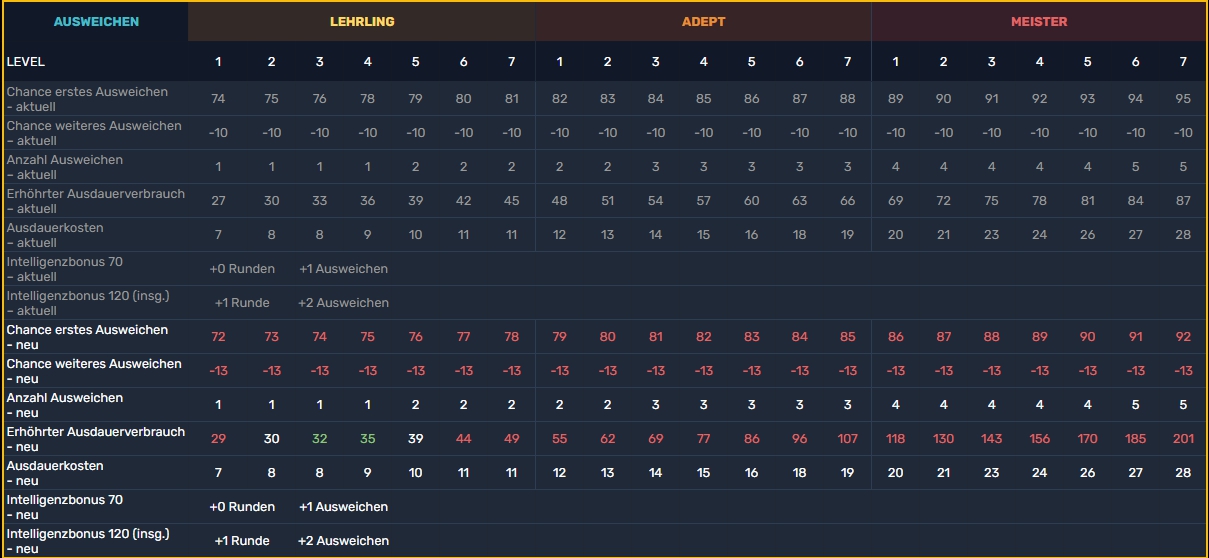Open the ADEPT column group header

[x=703, y=21]
